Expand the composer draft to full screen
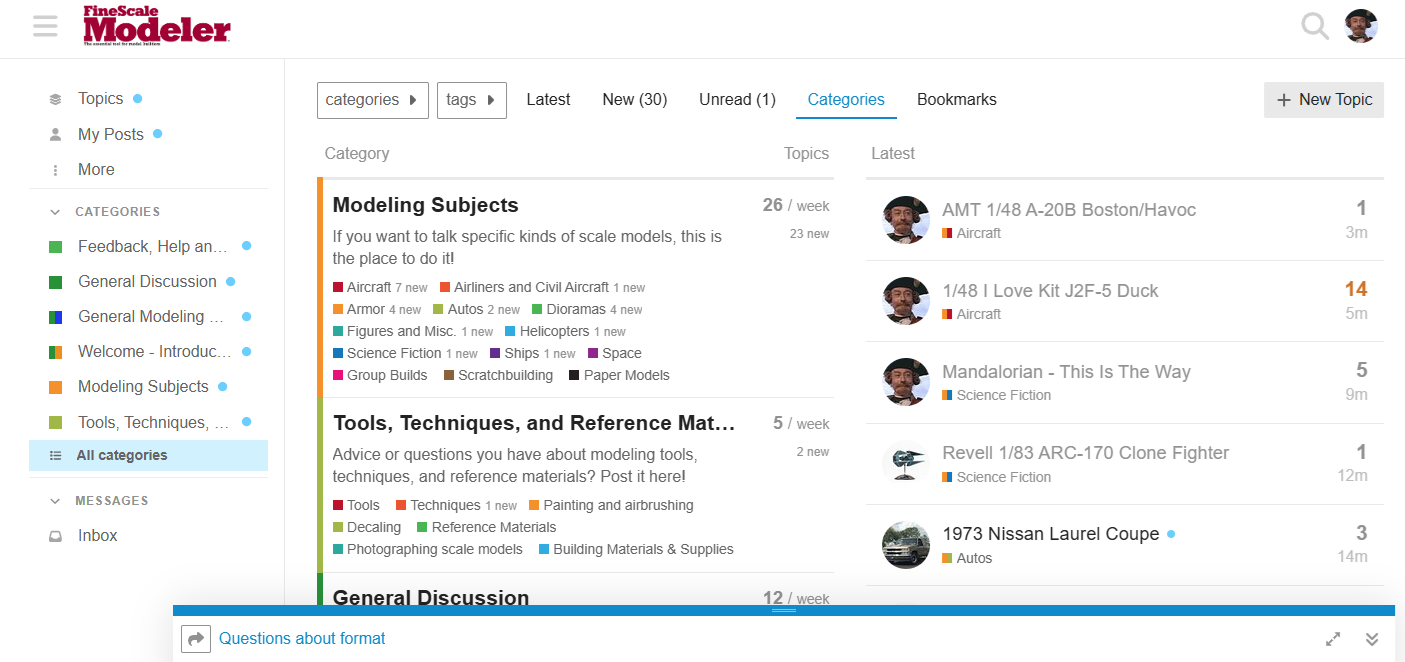Viewport: 1405px width, 662px height. [x=1333, y=639]
